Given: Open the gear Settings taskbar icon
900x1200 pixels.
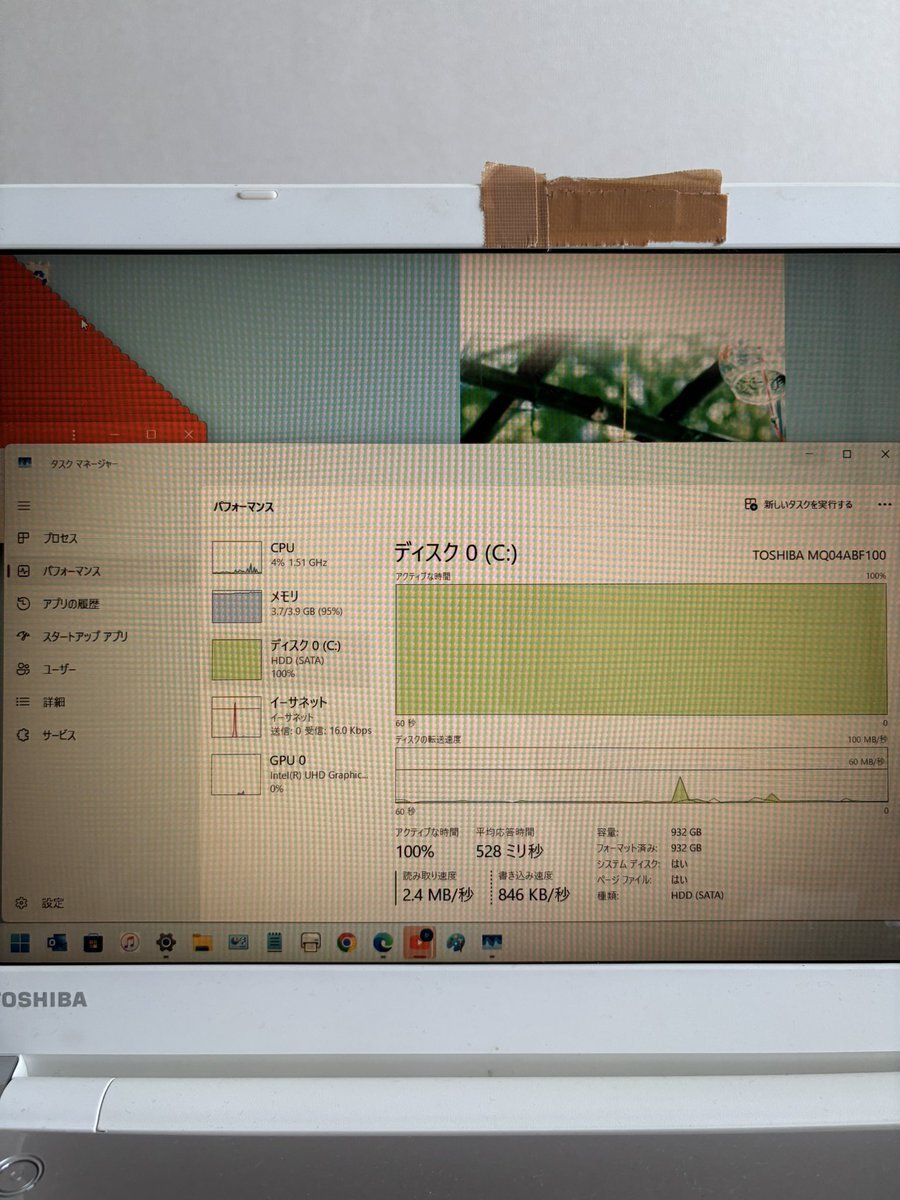Looking at the screenshot, I should click(166, 942).
